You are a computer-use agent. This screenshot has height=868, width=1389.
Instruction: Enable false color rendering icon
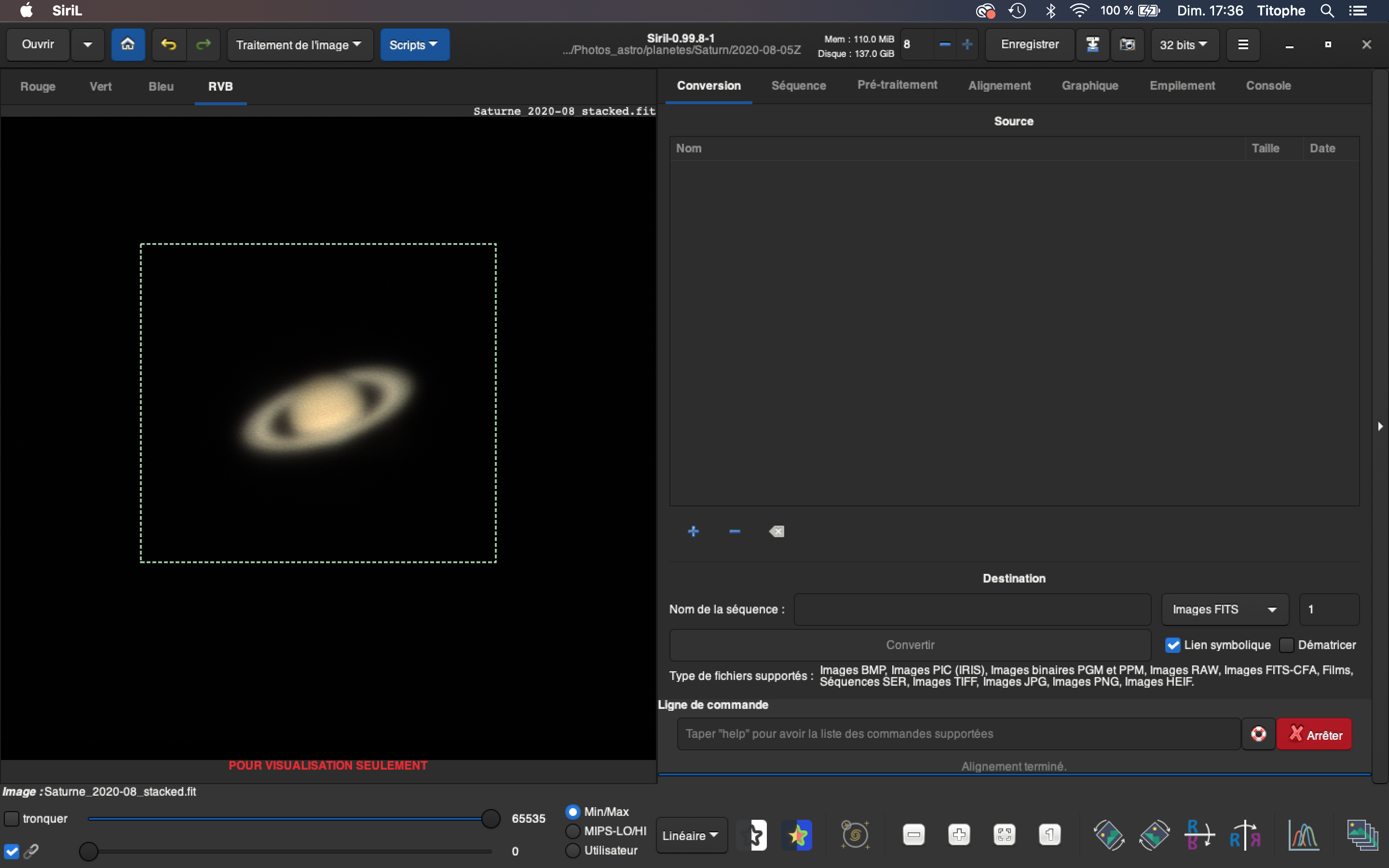point(797,835)
